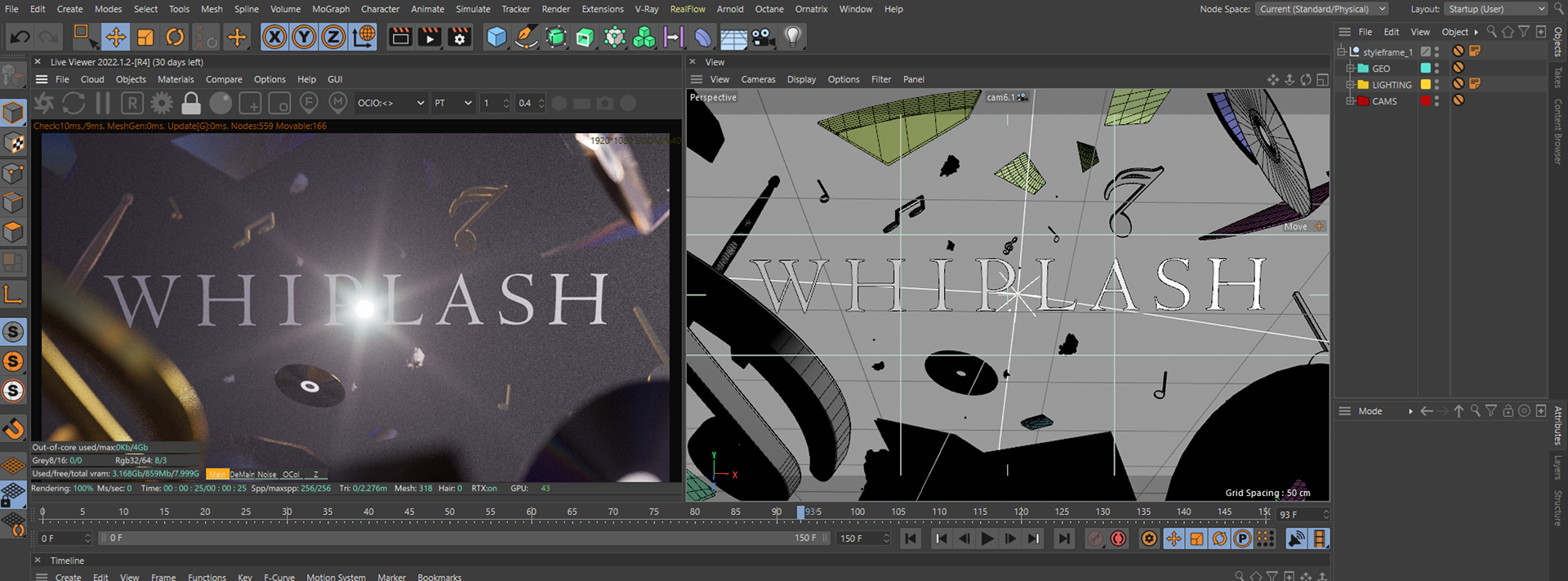Select the Move tool in the top toolbar

[x=116, y=37]
